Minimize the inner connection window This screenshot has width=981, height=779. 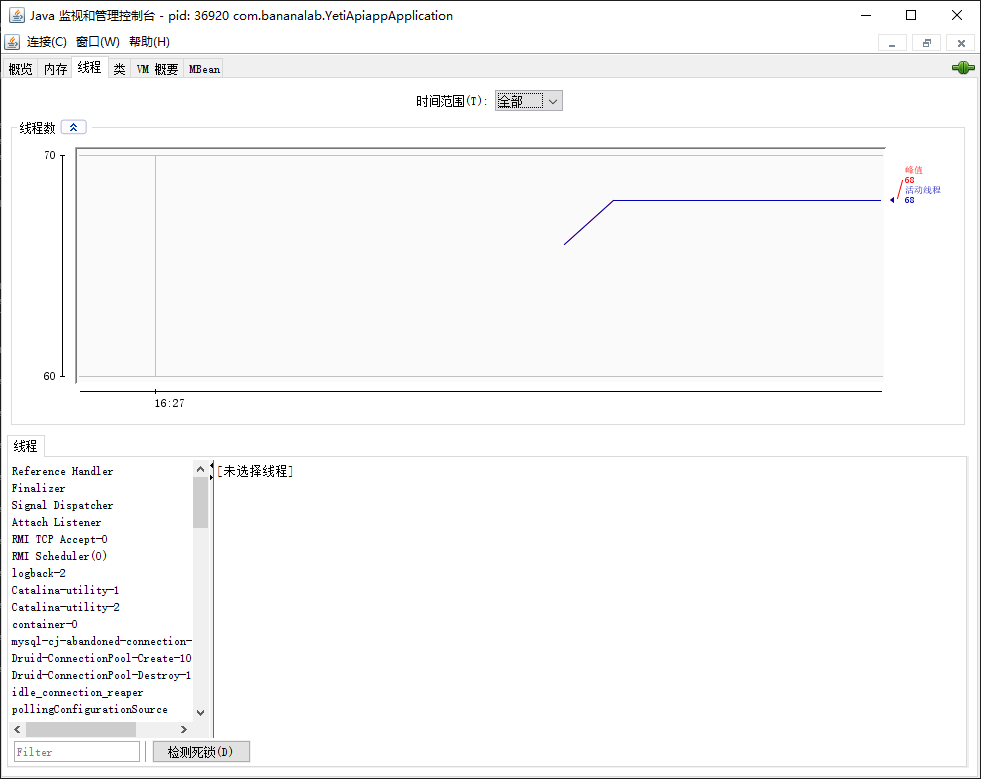tap(892, 43)
